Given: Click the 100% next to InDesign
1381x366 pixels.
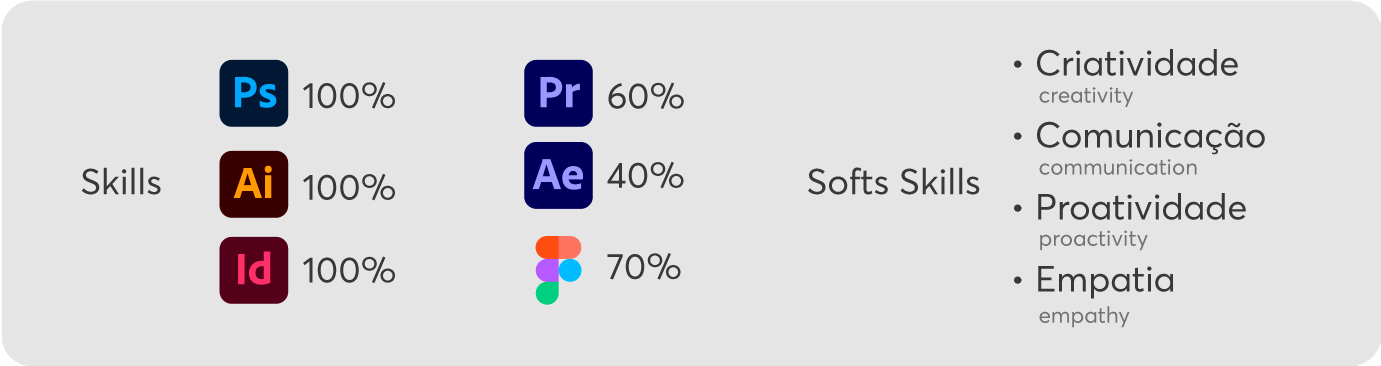Looking at the screenshot, I should (x=349, y=271).
